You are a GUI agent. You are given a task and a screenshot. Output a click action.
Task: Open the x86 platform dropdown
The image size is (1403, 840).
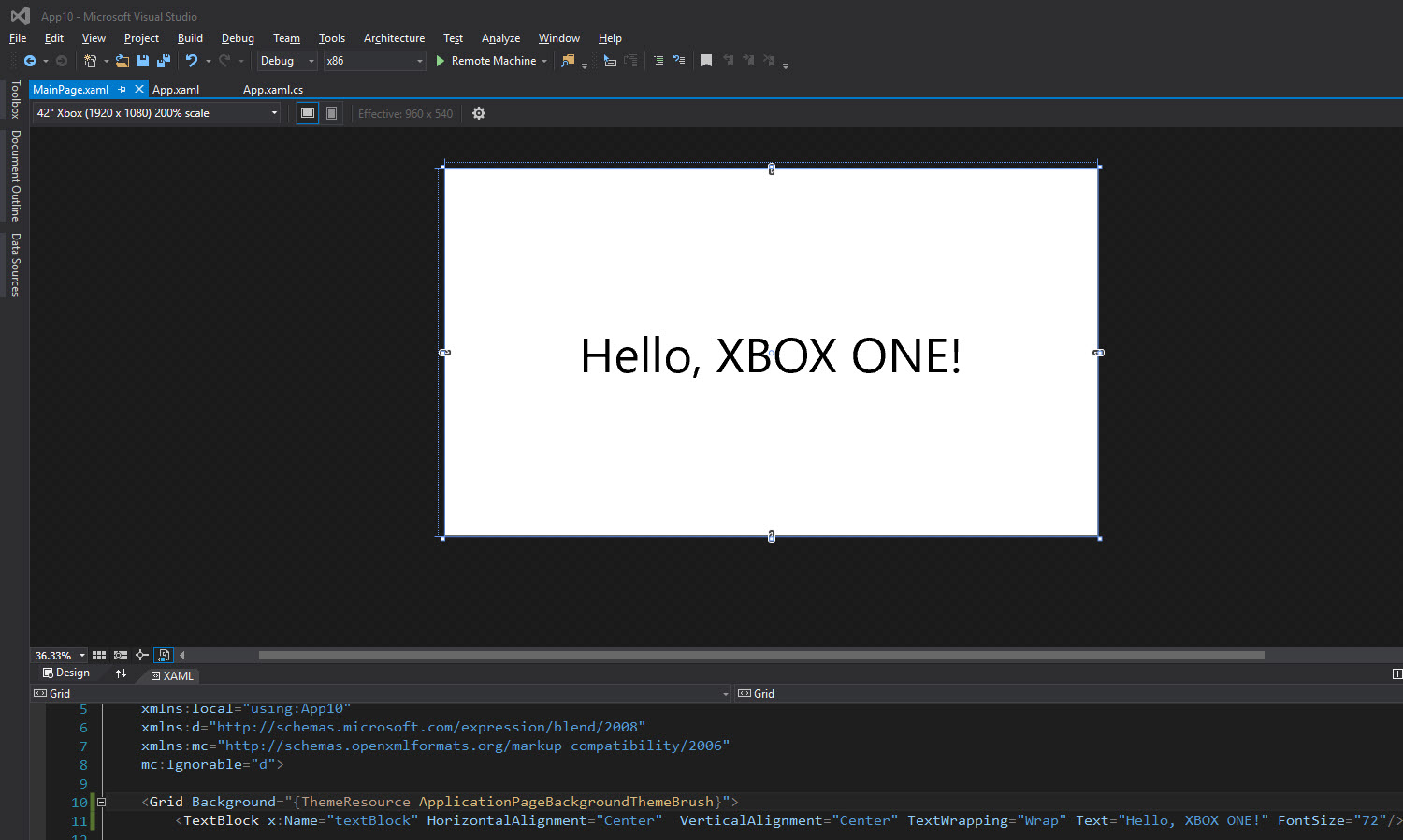tap(375, 61)
